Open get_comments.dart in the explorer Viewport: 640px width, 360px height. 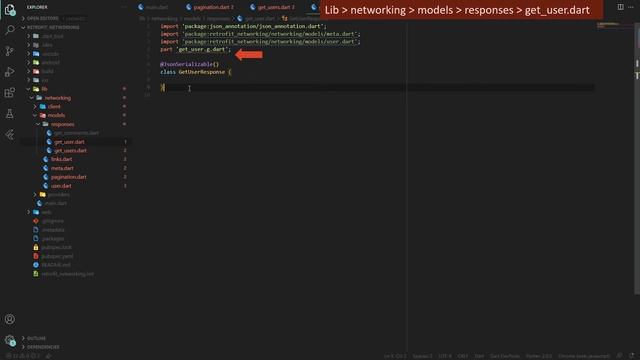[x=76, y=133]
